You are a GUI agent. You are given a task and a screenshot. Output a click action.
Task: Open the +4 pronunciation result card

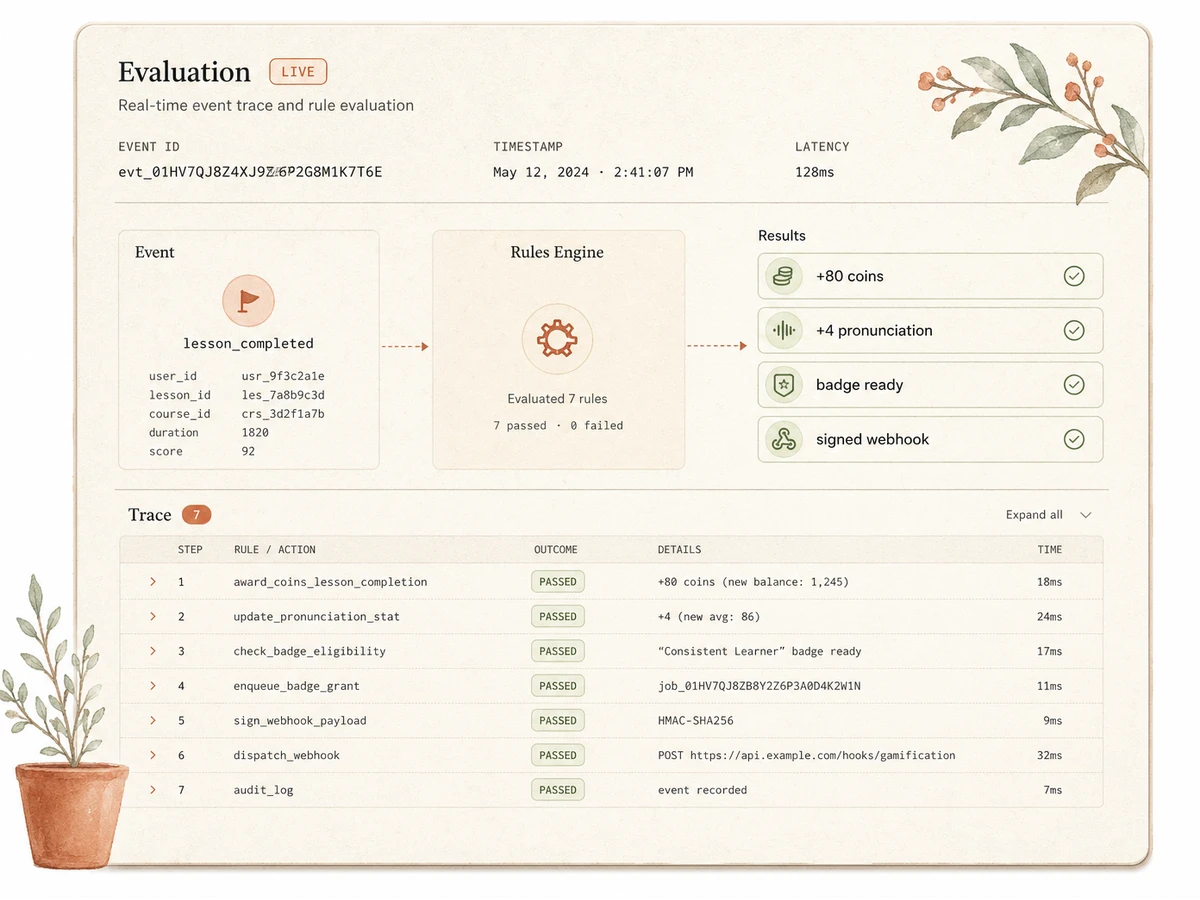930,330
